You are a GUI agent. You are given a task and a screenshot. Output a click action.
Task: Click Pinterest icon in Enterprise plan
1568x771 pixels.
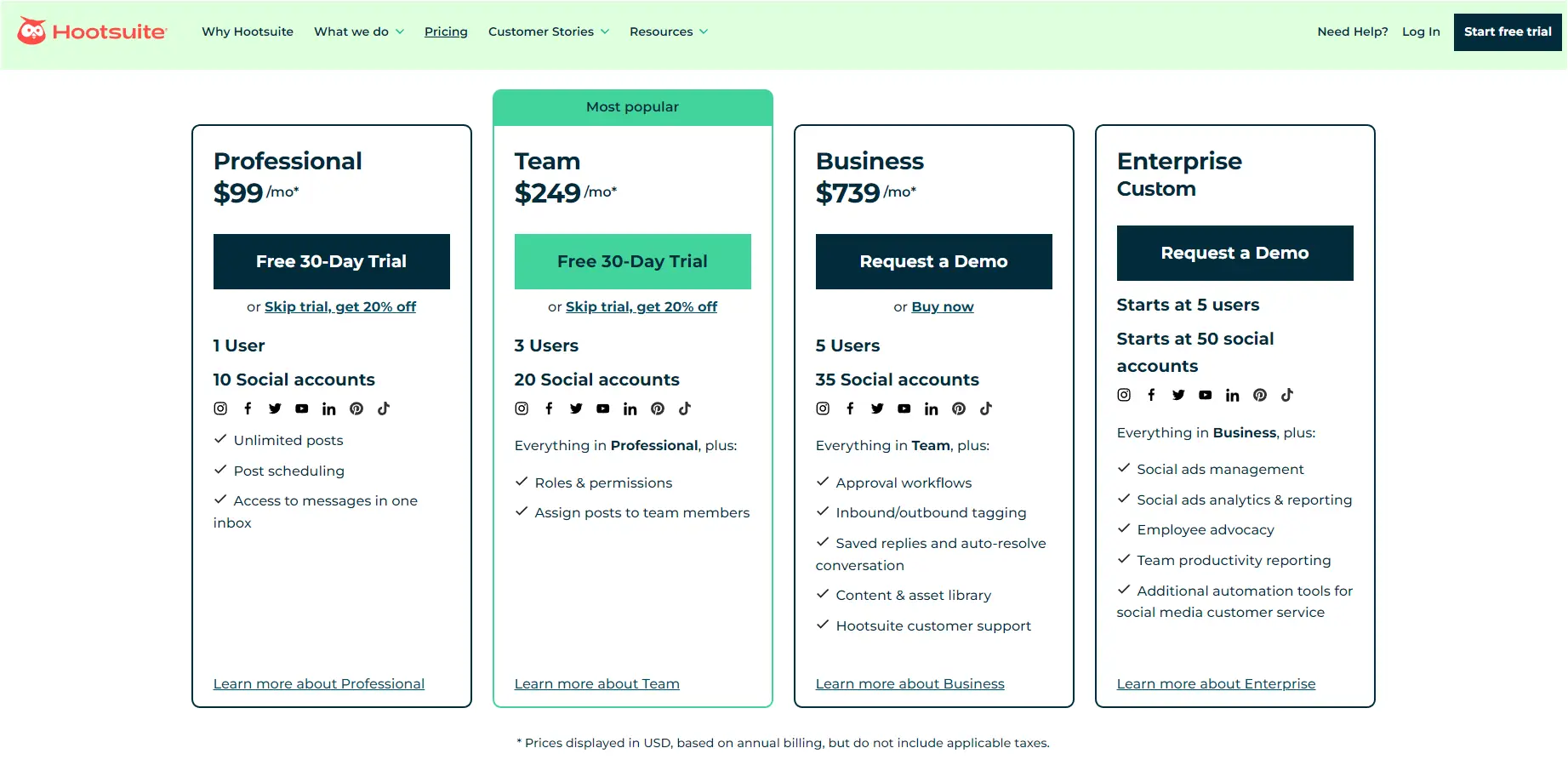(1260, 395)
